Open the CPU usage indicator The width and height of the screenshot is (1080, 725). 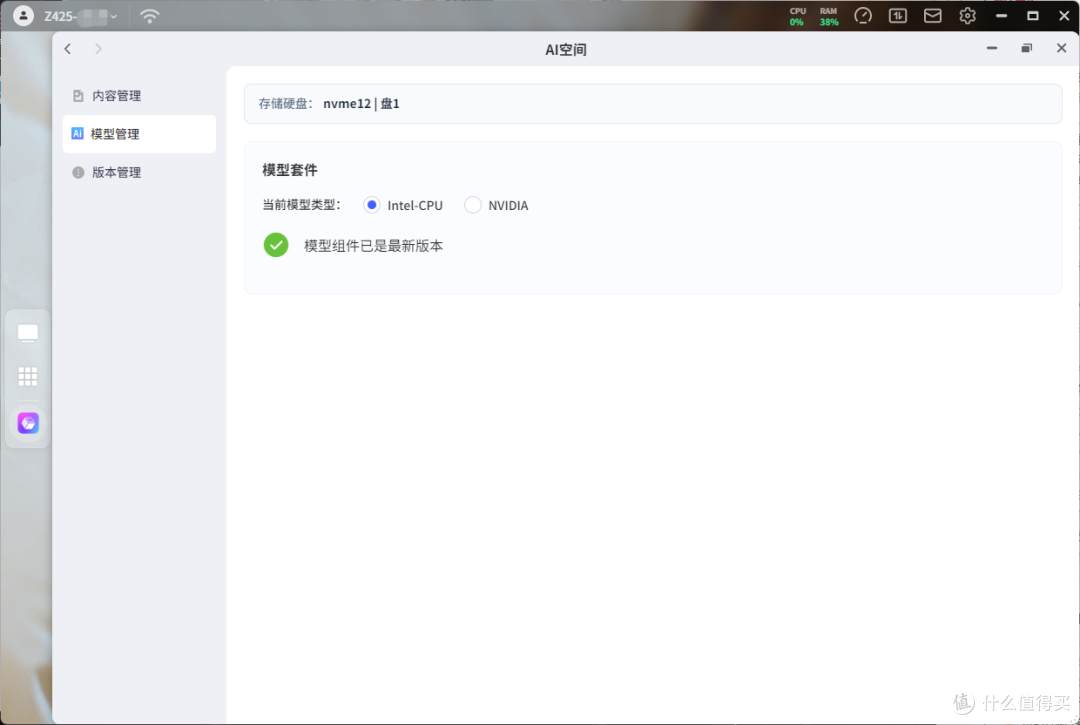point(798,17)
